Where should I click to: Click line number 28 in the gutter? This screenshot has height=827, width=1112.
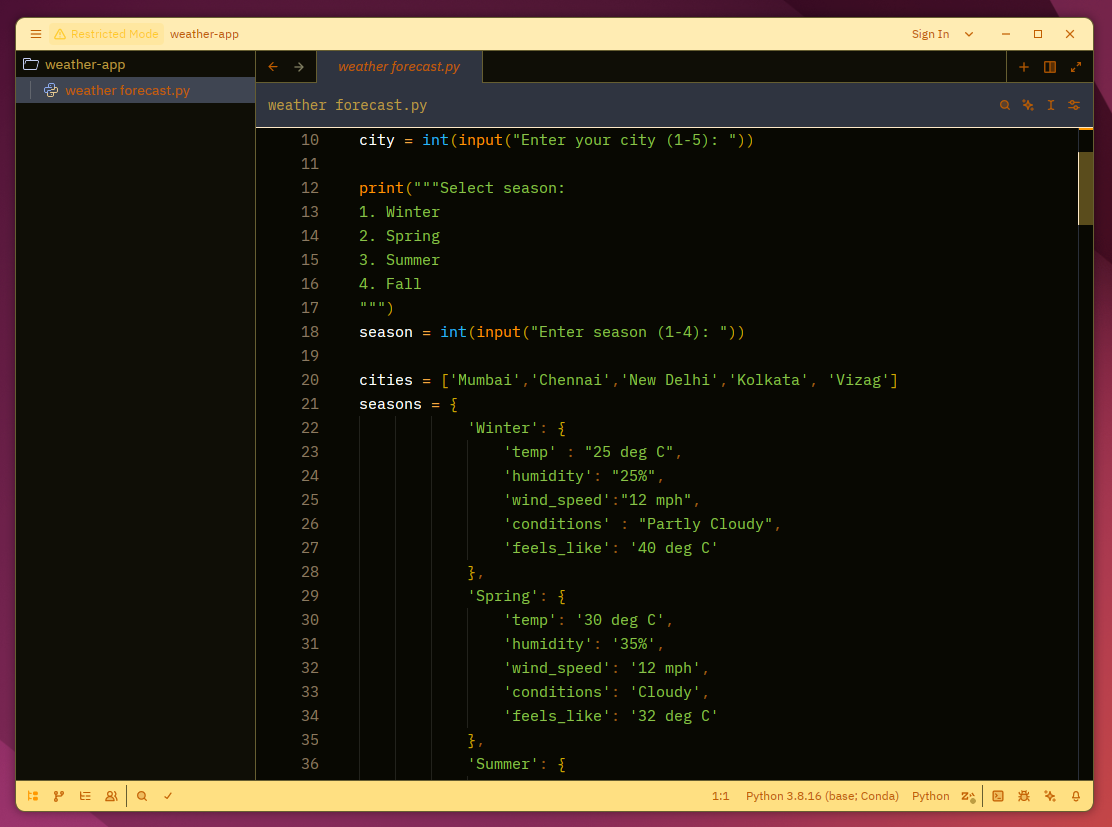[x=310, y=572]
